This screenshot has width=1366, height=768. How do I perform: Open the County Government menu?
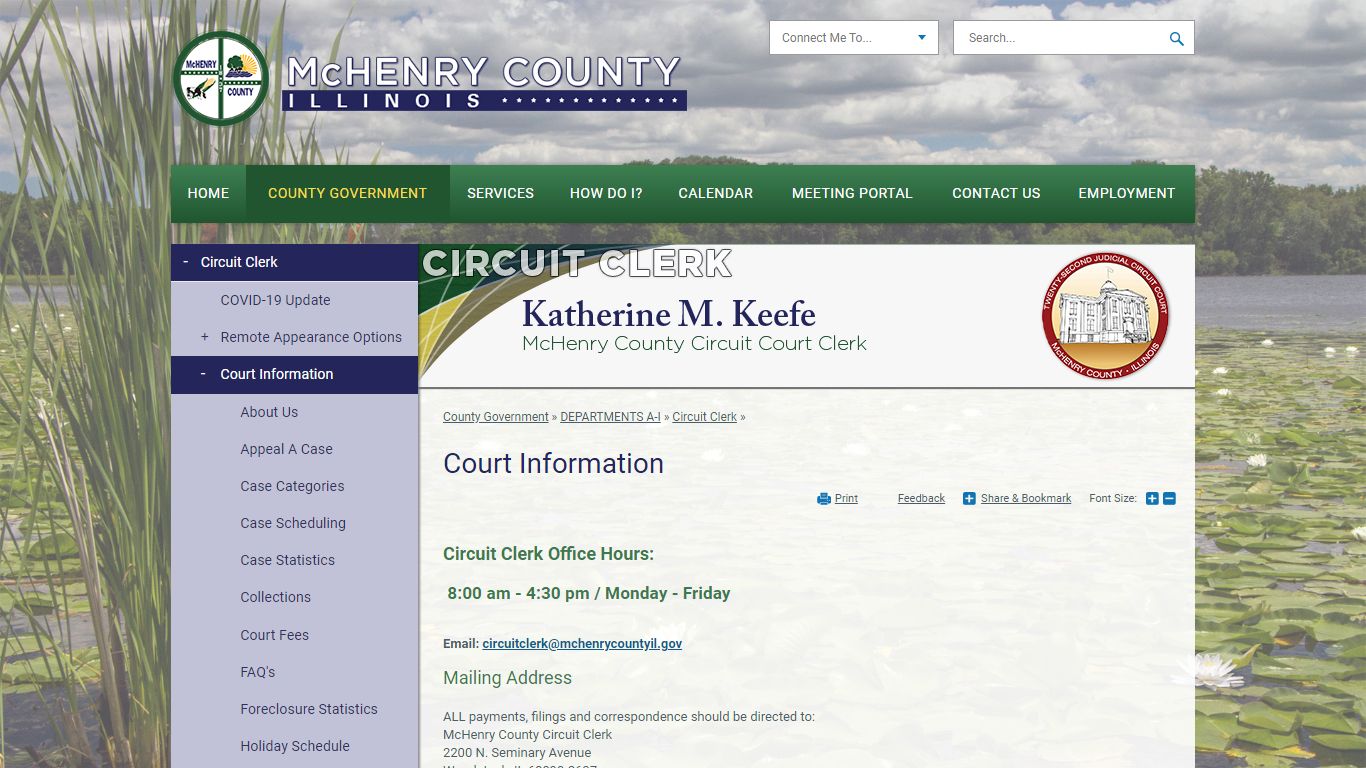pos(347,193)
